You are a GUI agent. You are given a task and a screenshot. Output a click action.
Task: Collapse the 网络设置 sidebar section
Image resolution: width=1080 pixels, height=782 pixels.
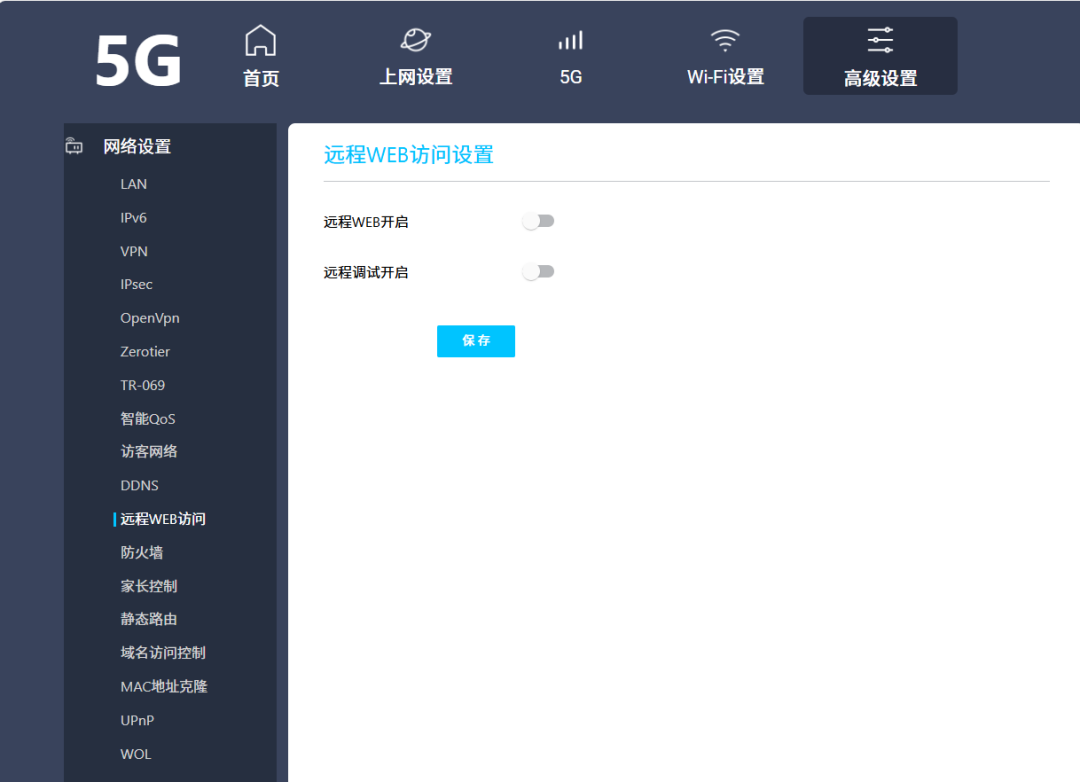136,146
